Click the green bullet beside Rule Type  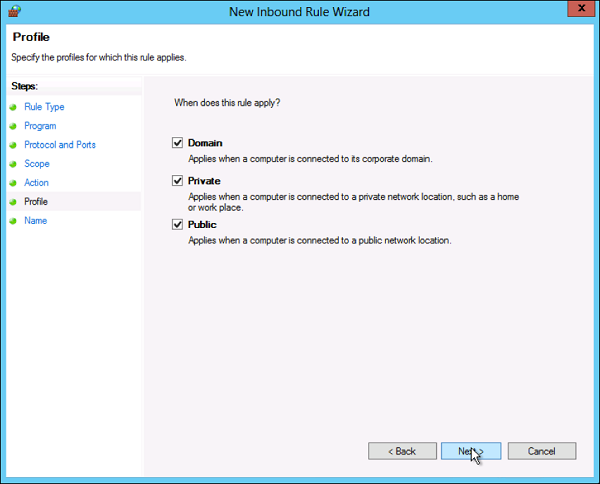click(13, 107)
